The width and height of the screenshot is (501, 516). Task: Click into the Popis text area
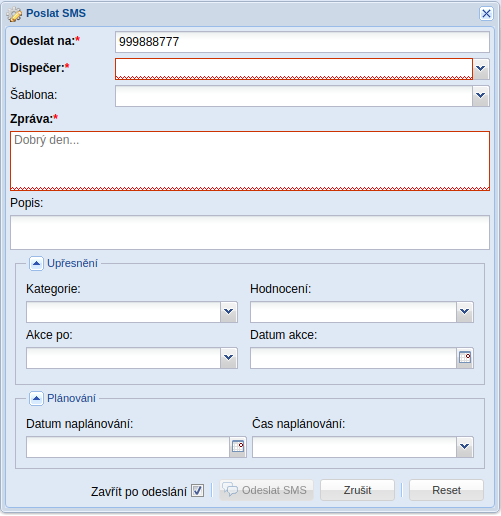point(250,232)
